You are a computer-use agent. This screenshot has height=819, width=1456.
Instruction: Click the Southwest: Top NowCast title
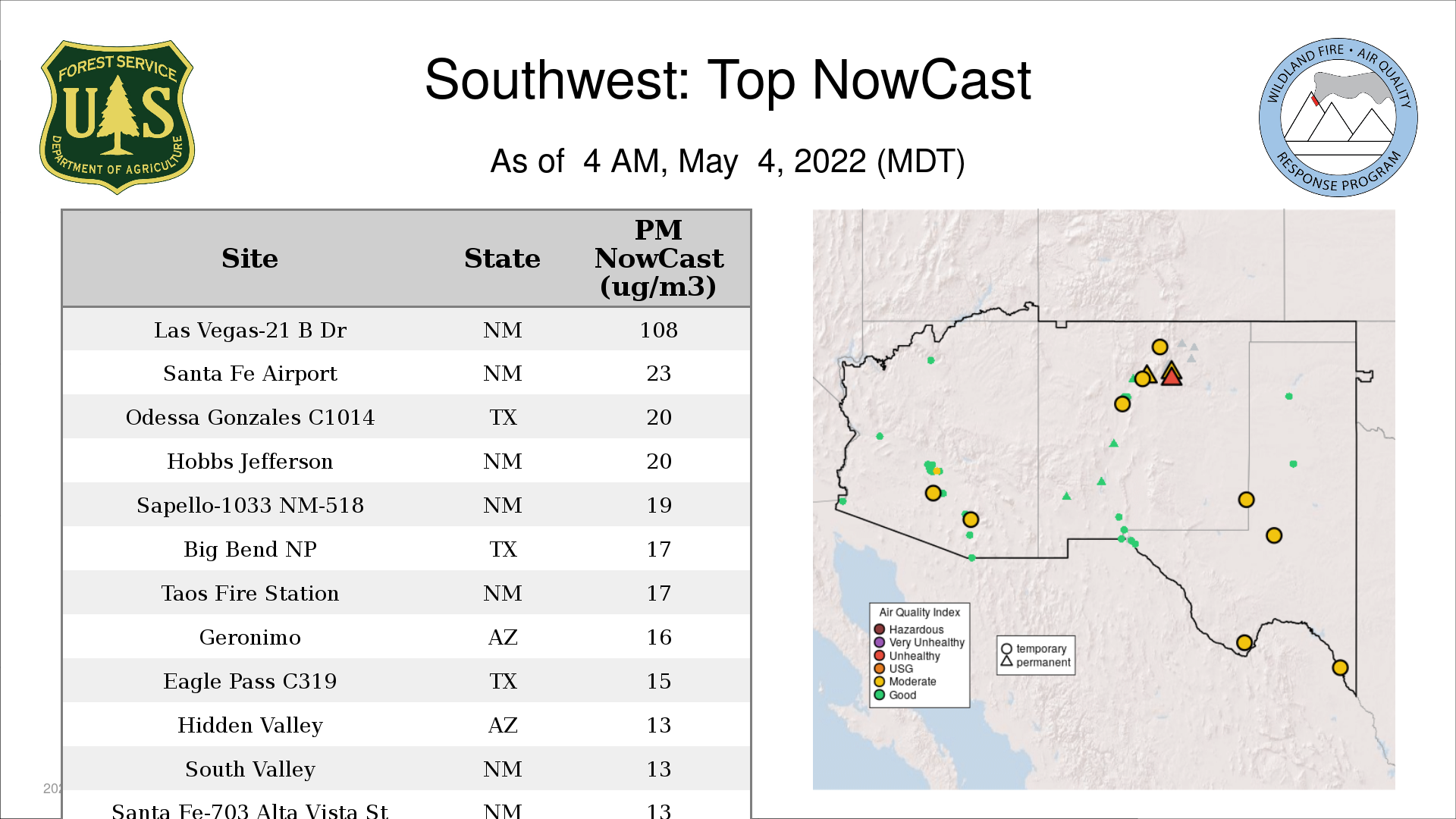(x=727, y=80)
